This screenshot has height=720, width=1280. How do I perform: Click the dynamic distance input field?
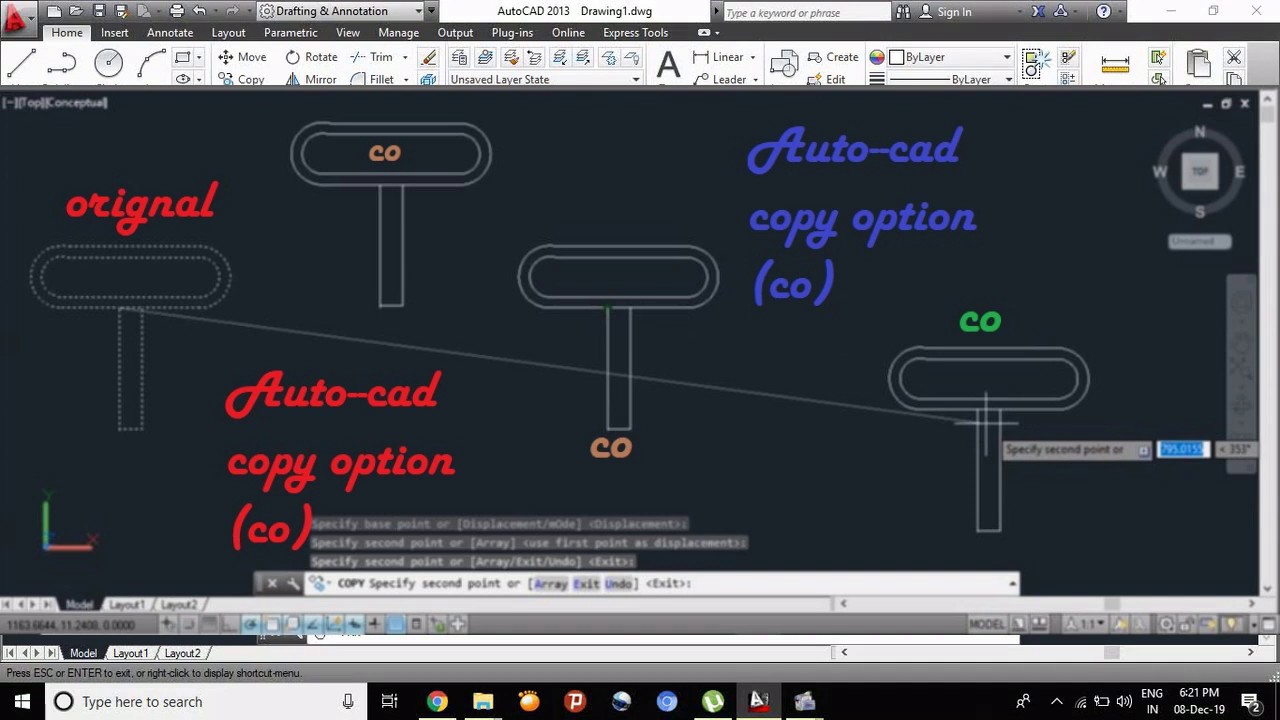[x=1183, y=450]
